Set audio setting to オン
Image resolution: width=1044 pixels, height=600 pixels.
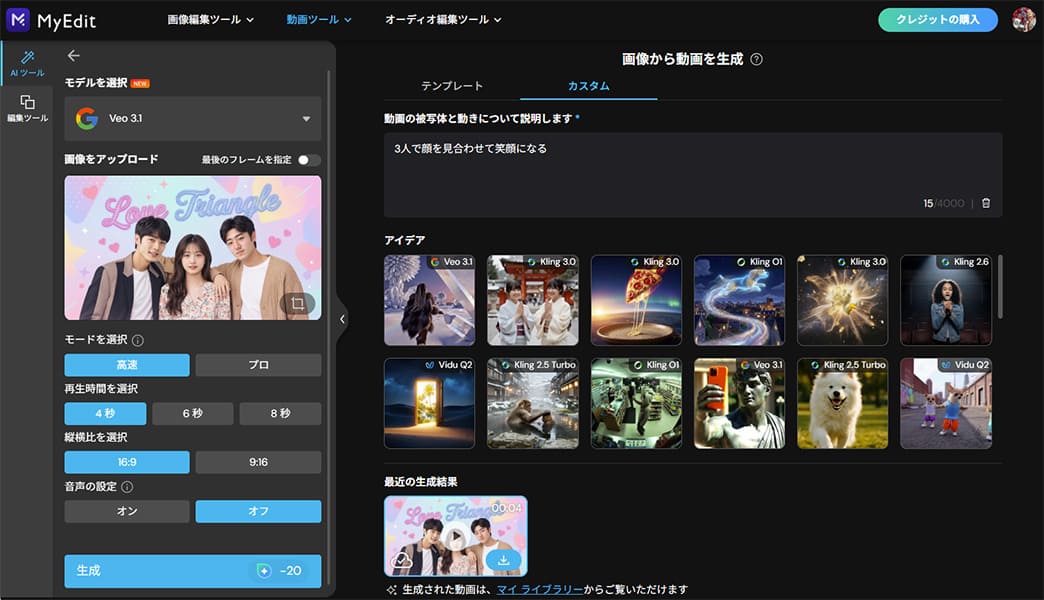(127, 511)
